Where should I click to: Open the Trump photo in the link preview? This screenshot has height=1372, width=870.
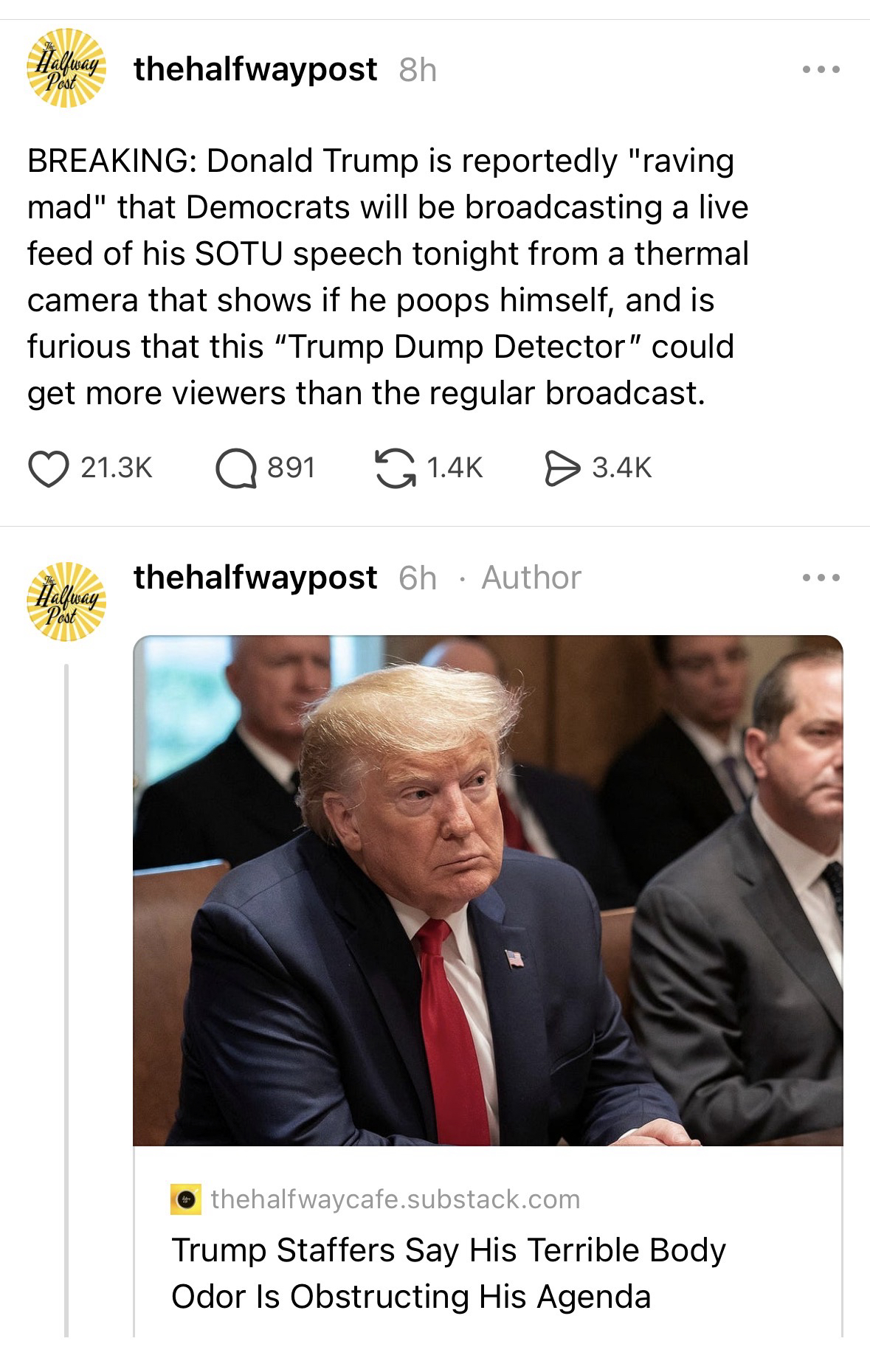(x=488, y=890)
